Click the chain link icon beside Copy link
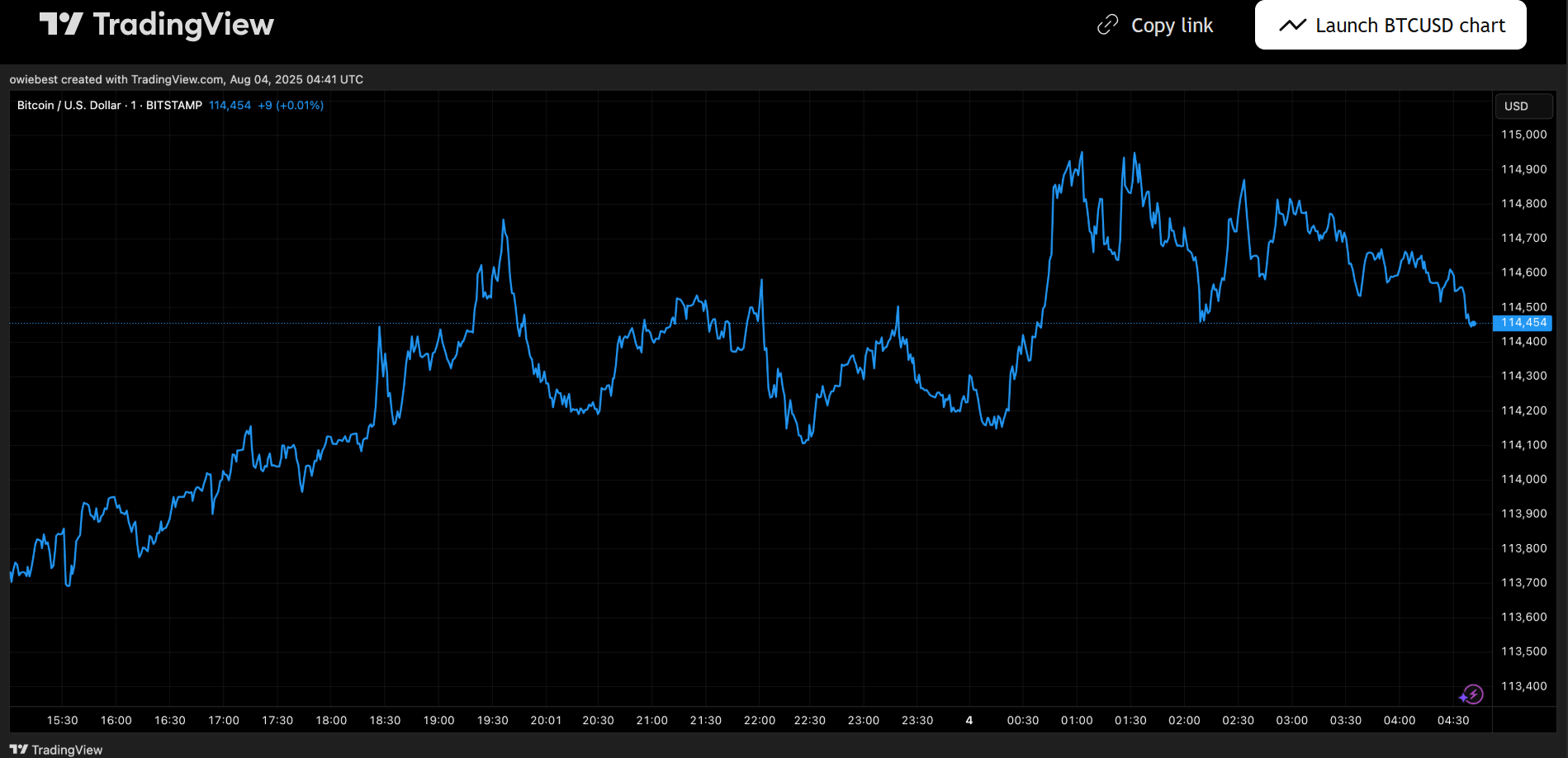Screen dimensions: 1568x758 pos(1107,26)
